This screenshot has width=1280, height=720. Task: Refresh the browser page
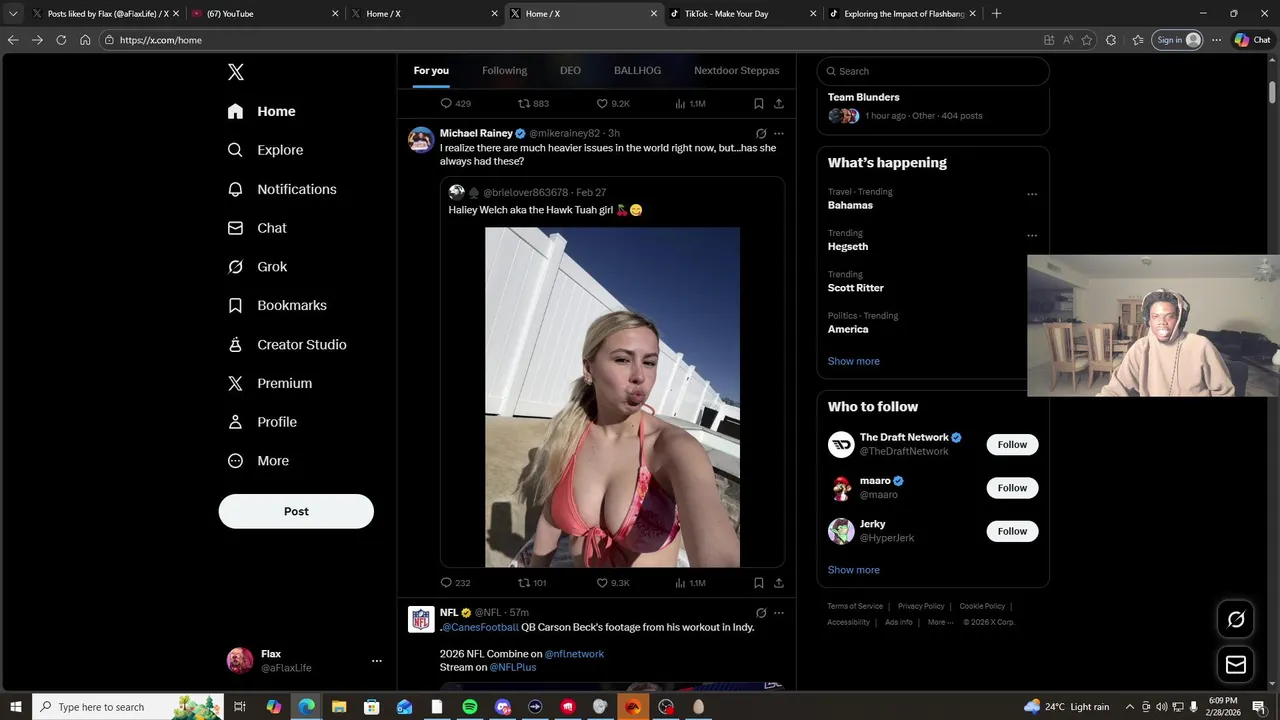61,40
